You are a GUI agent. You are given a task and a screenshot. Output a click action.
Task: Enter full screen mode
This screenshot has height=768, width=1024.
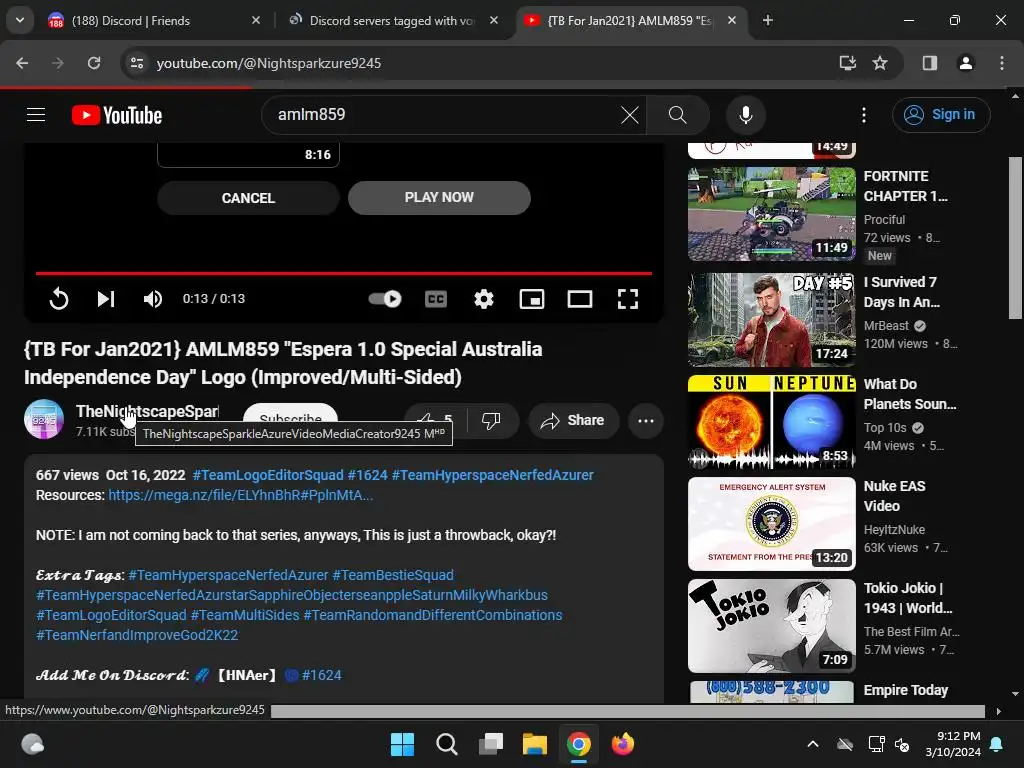click(628, 298)
